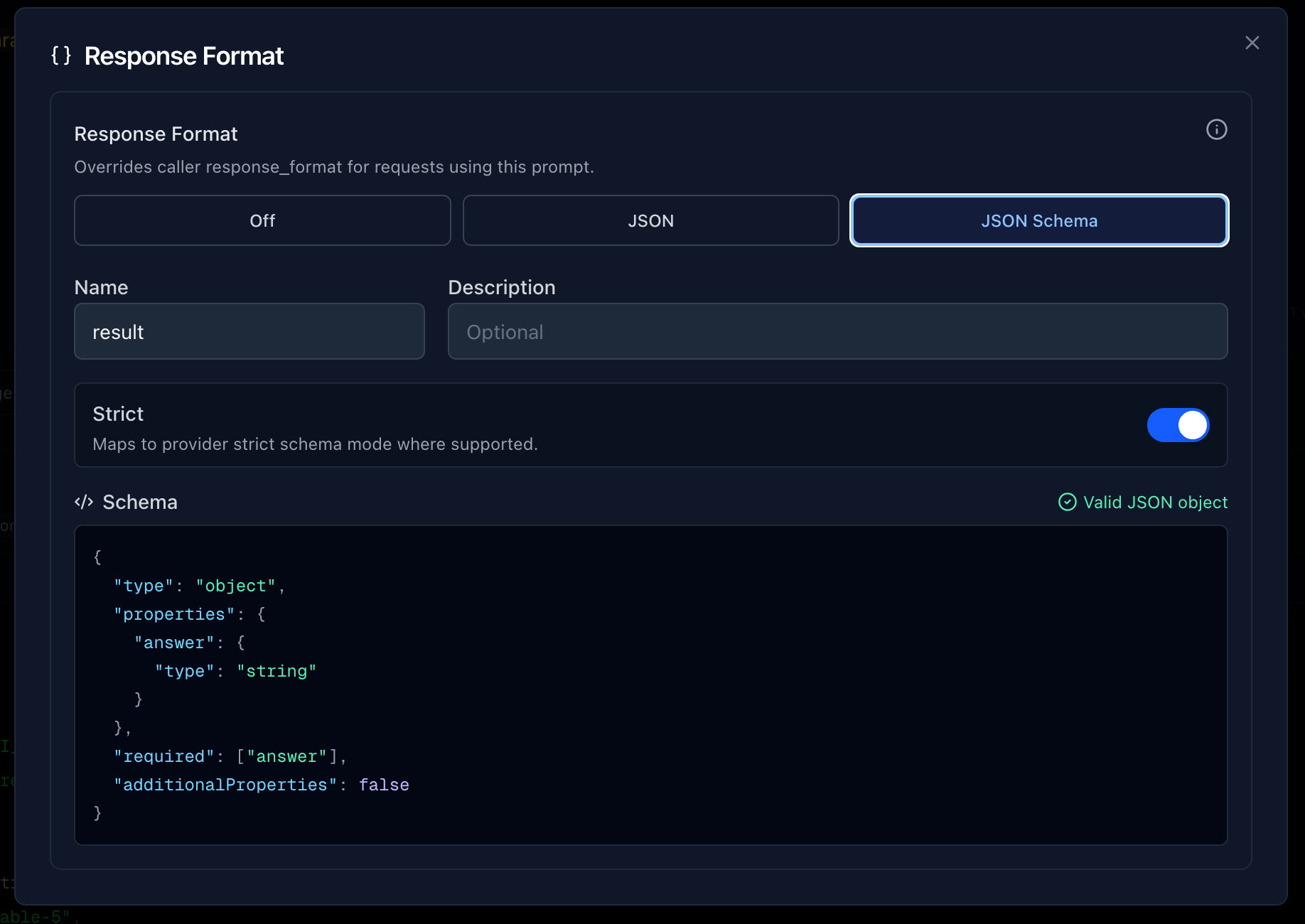Viewport: 1305px width, 924px height.
Task: Click the Description field label
Action: [502, 287]
